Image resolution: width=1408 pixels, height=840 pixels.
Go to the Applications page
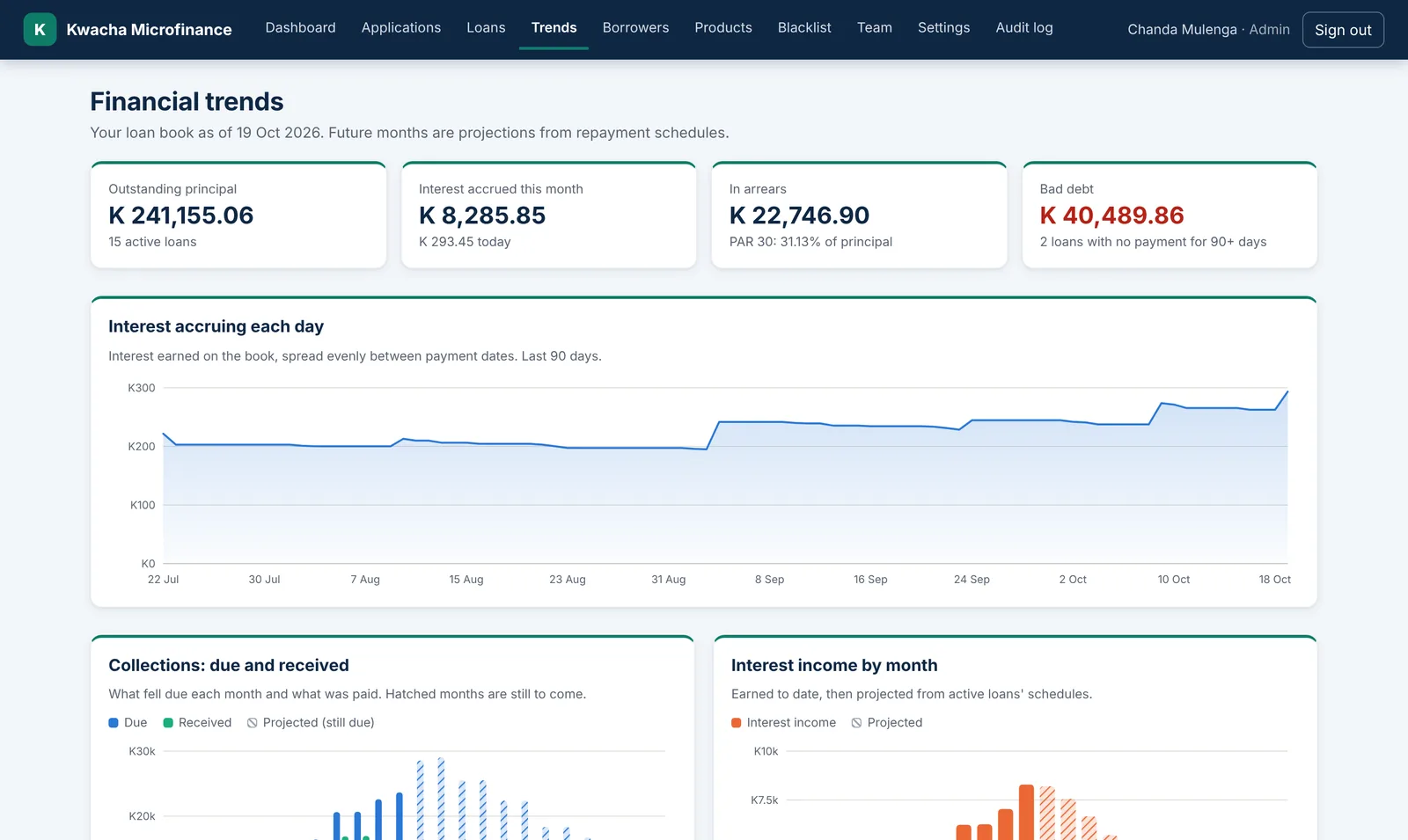[400, 27]
